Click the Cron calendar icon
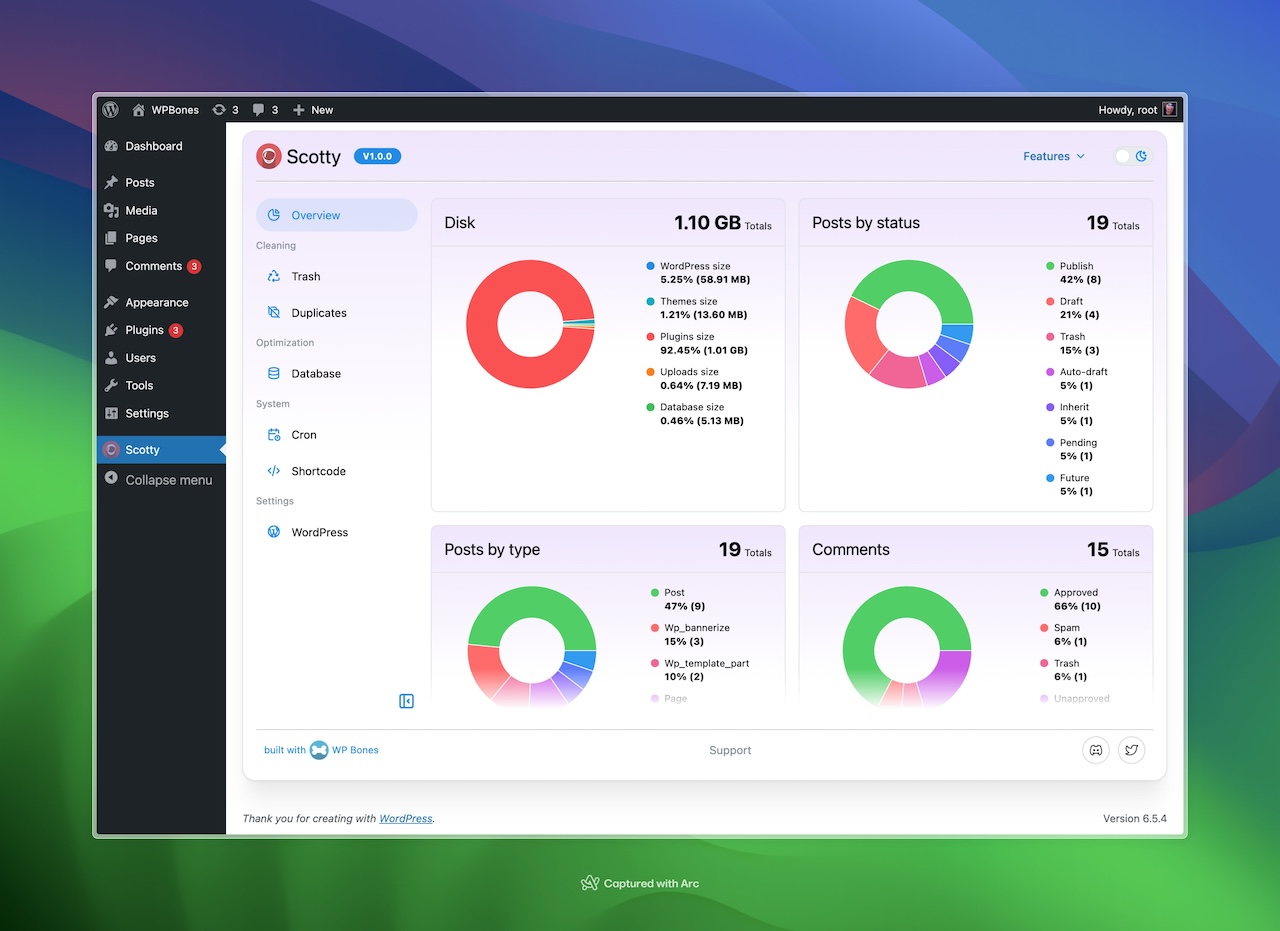The image size is (1280, 931). pyautogui.click(x=274, y=435)
